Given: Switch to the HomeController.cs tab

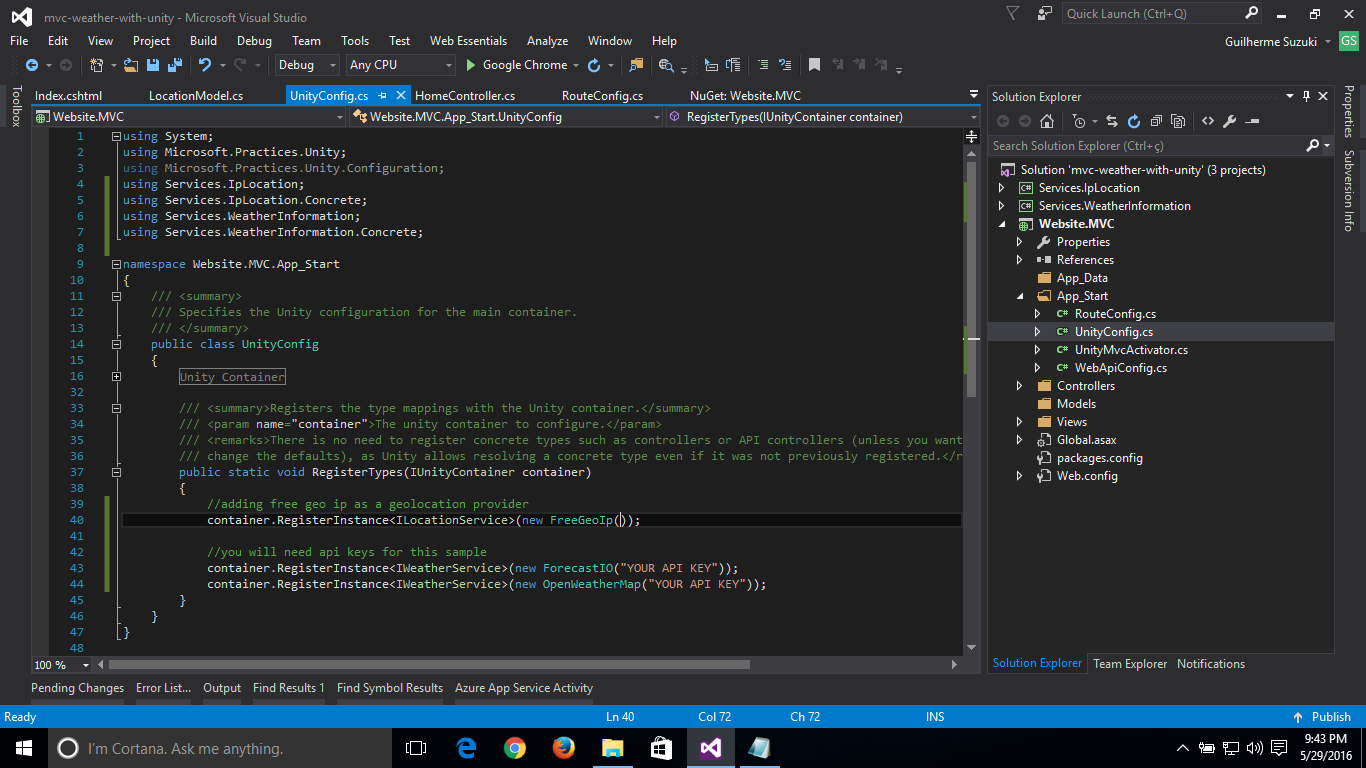Looking at the screenshot, I should [x=464, y=96].
